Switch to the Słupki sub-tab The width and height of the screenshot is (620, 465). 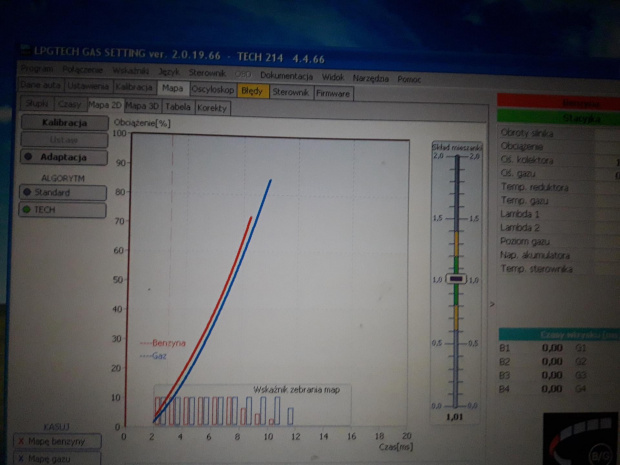[37, 104]
